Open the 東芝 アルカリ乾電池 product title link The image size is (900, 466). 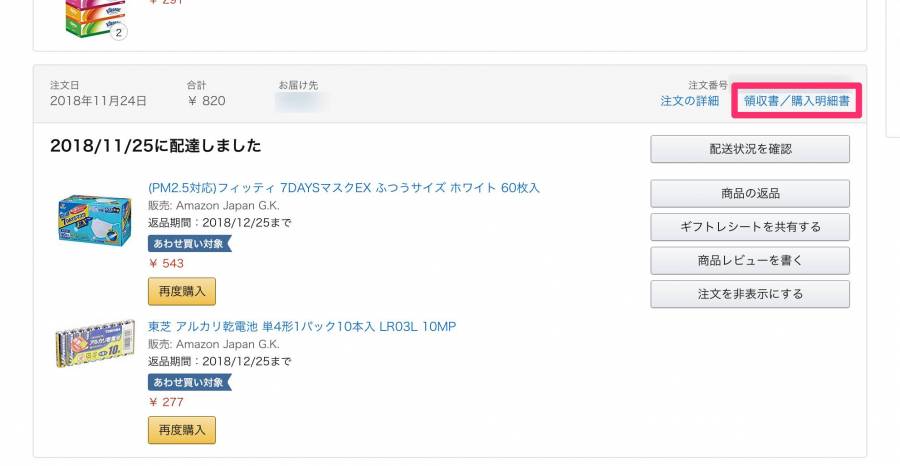(x=302, y=327)
